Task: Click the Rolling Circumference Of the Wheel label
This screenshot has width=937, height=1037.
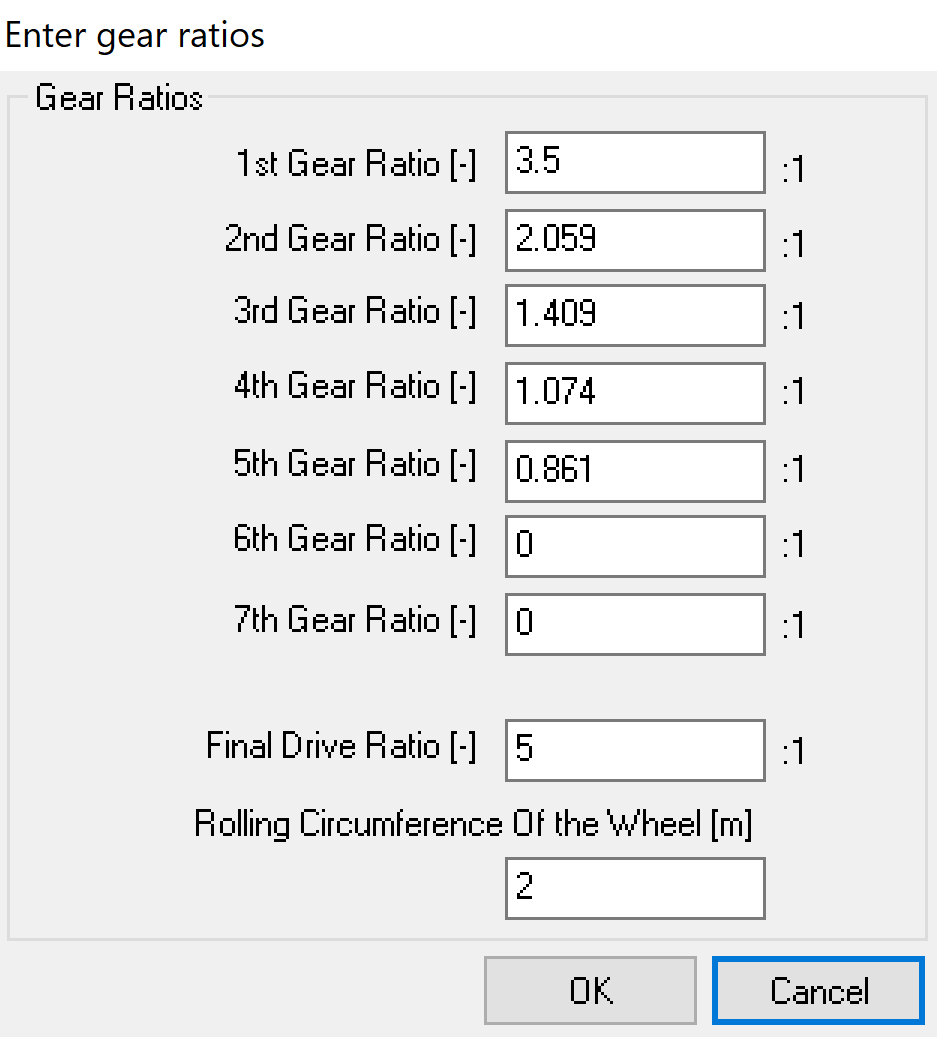Action: 473,824
